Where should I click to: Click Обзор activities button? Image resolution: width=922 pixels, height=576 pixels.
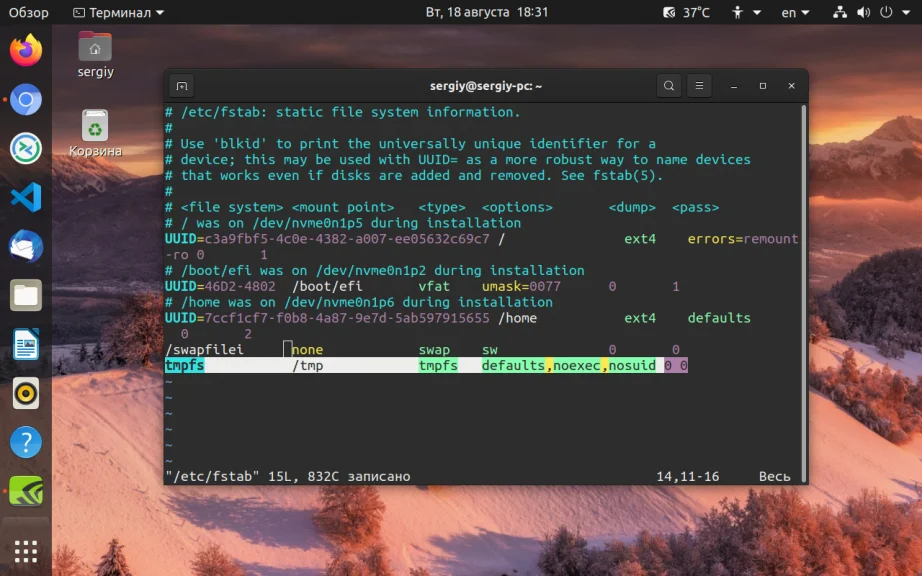28,12
